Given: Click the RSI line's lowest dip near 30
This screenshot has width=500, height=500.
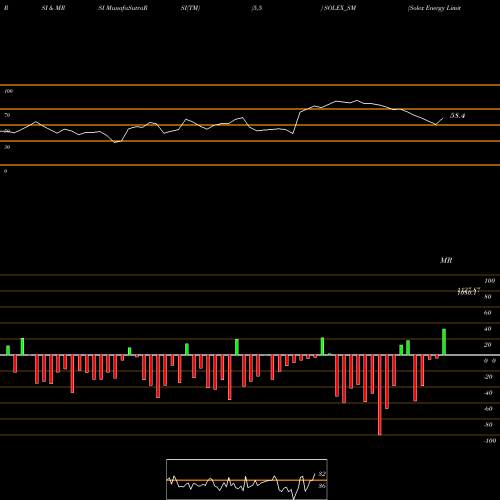Looking at the screenshot, I should point(115,142).
